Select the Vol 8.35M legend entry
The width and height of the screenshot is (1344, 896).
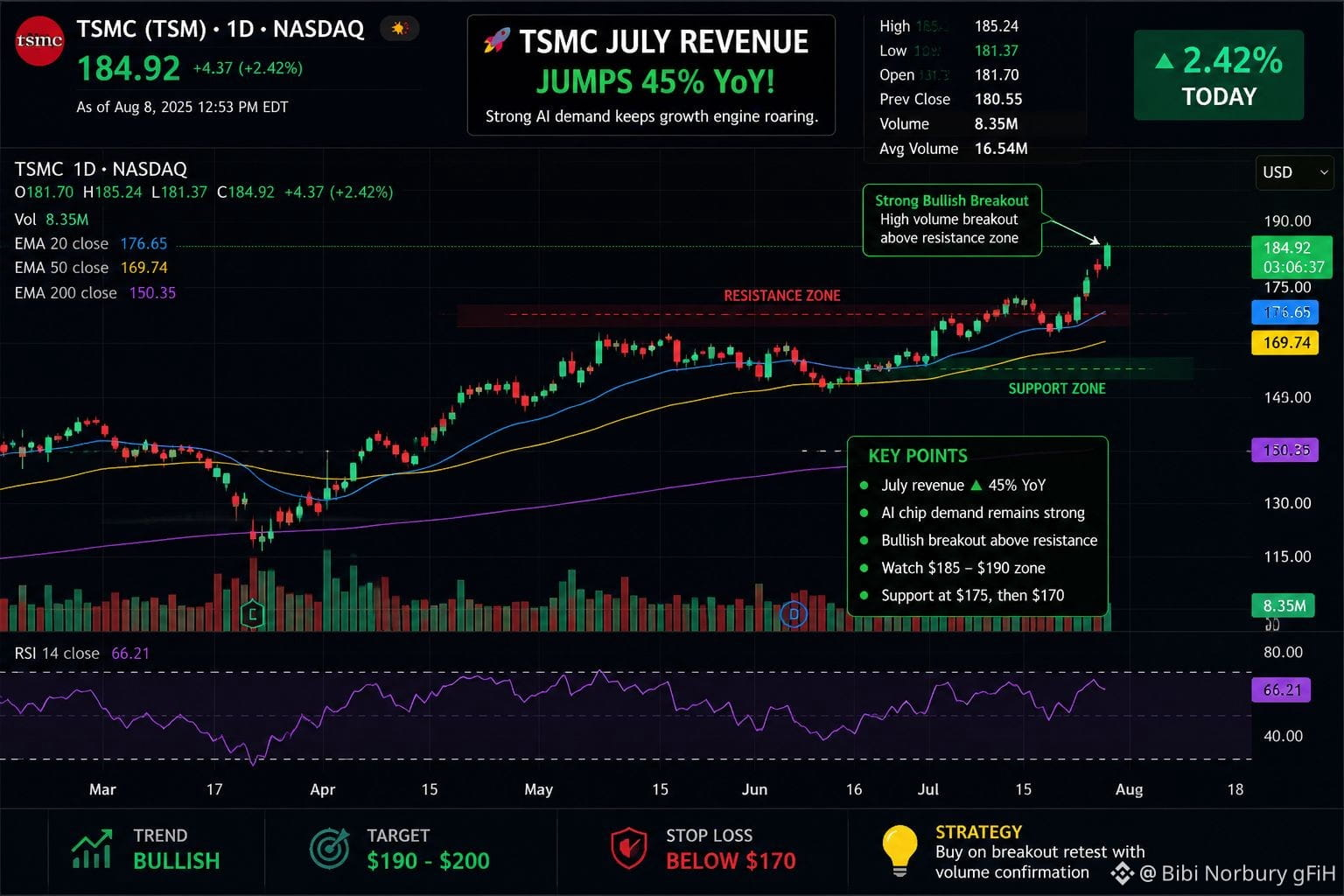(51, 220)
